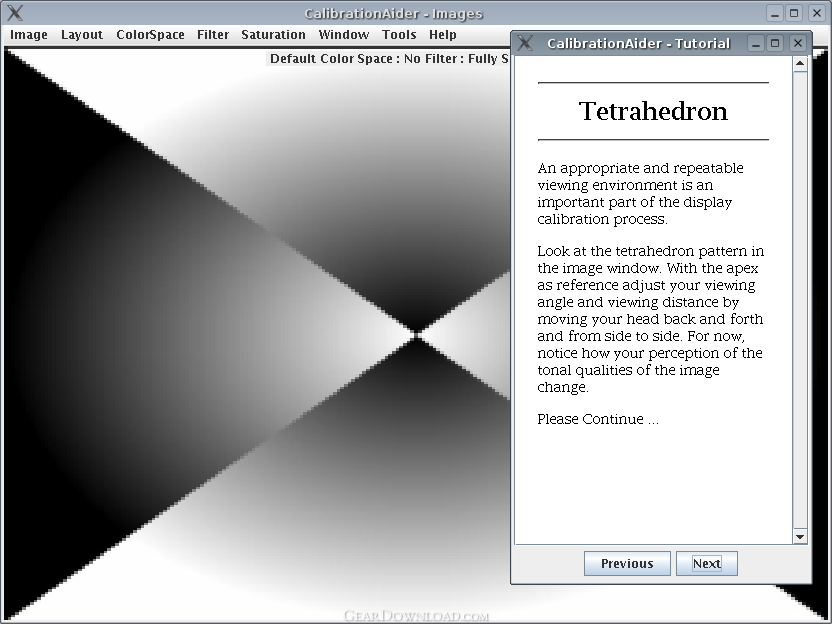Click the tutorial scrollbar up arrow
Image resolution: width=832 pixels, height=624 pixels.
pyautogui.click(x=800, y=65)
